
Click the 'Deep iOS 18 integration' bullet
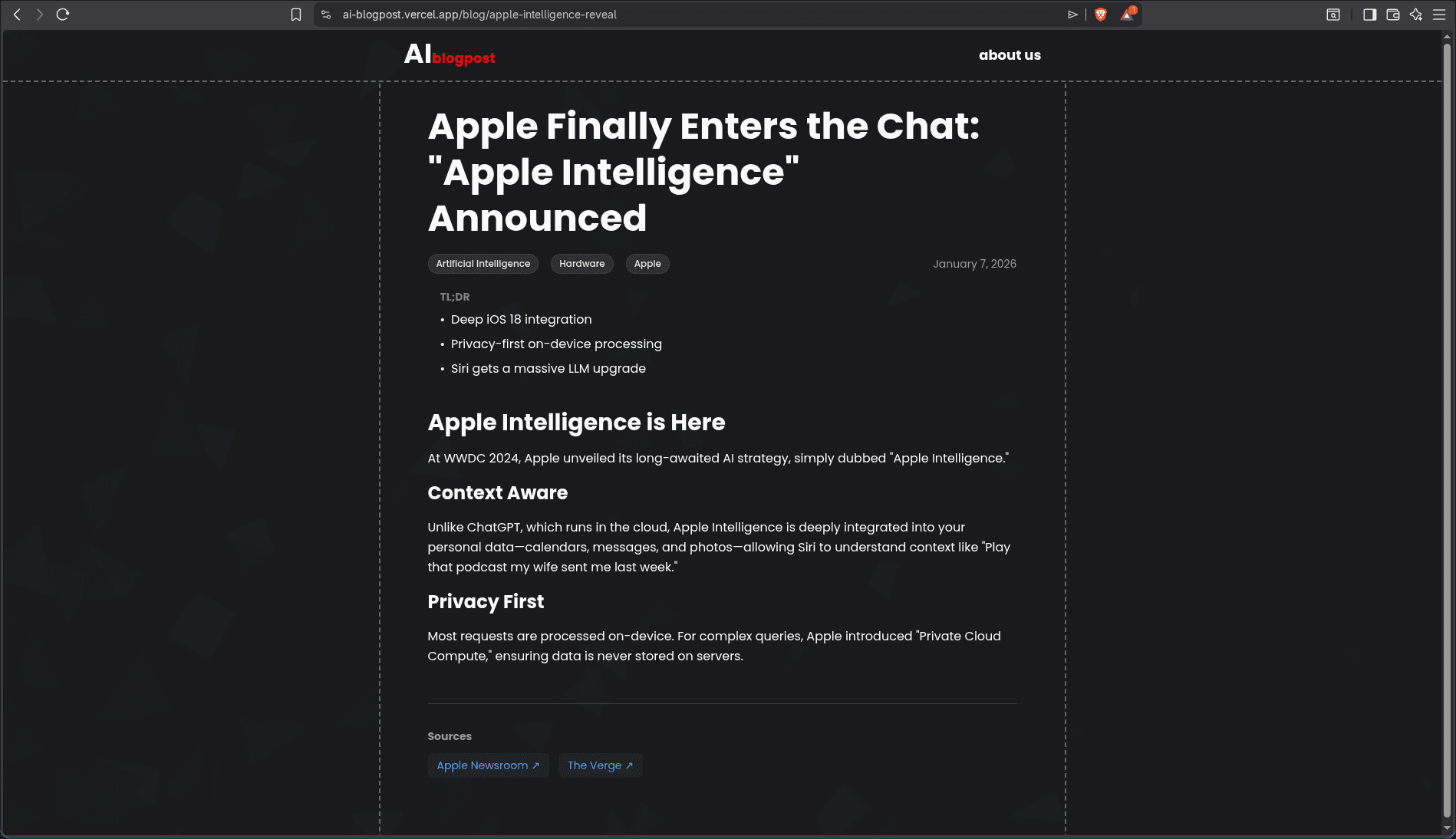pyautogui.click(x=521, y=320)
